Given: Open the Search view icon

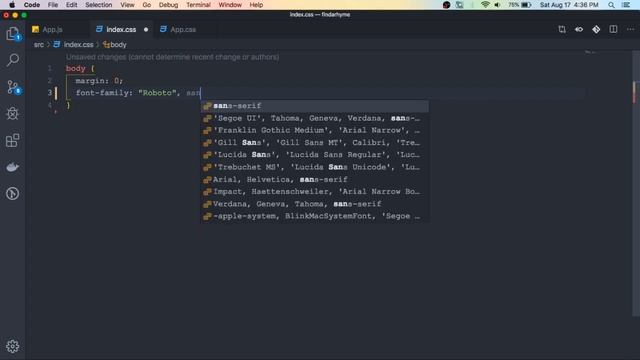Looking at the screenshot, I should (x=13, y=60).
